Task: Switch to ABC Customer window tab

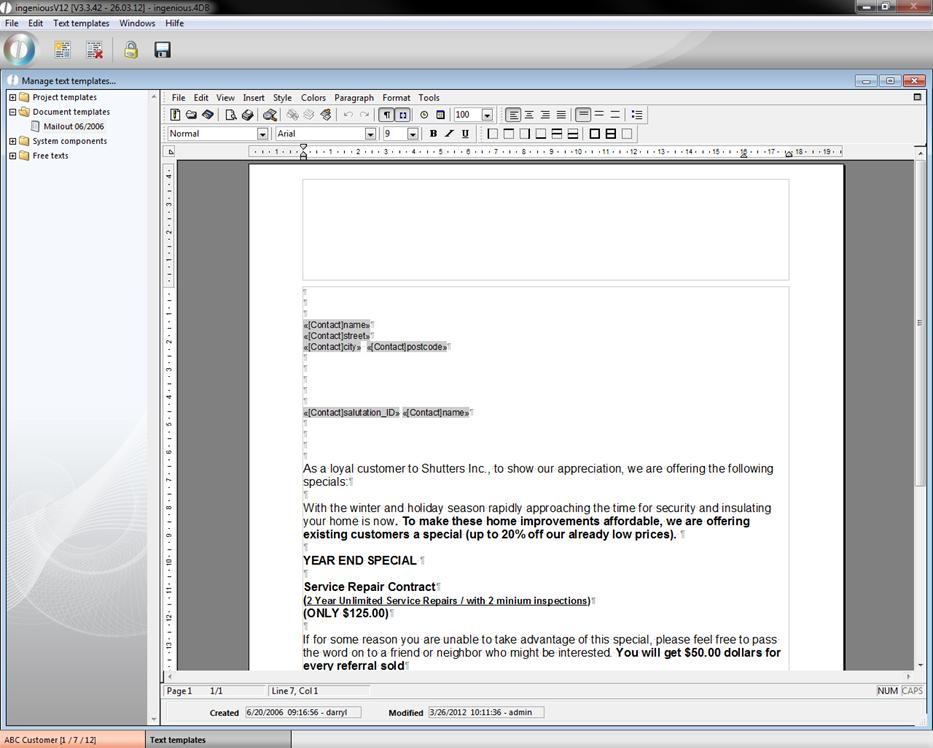Action: pos(50,740)
